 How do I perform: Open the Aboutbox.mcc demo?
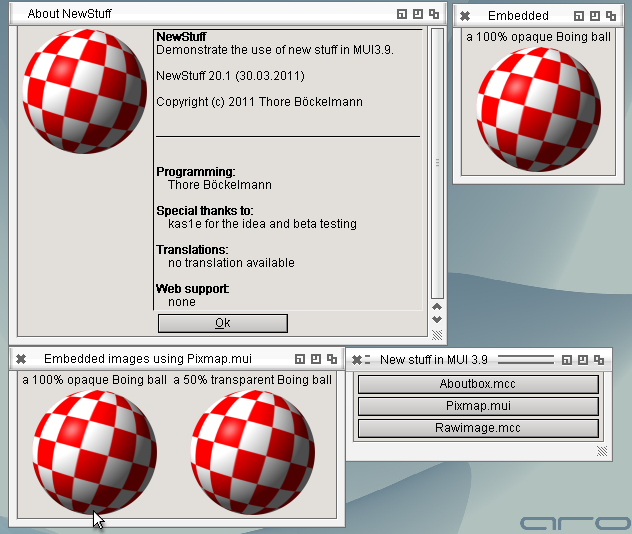coord(477,384)
